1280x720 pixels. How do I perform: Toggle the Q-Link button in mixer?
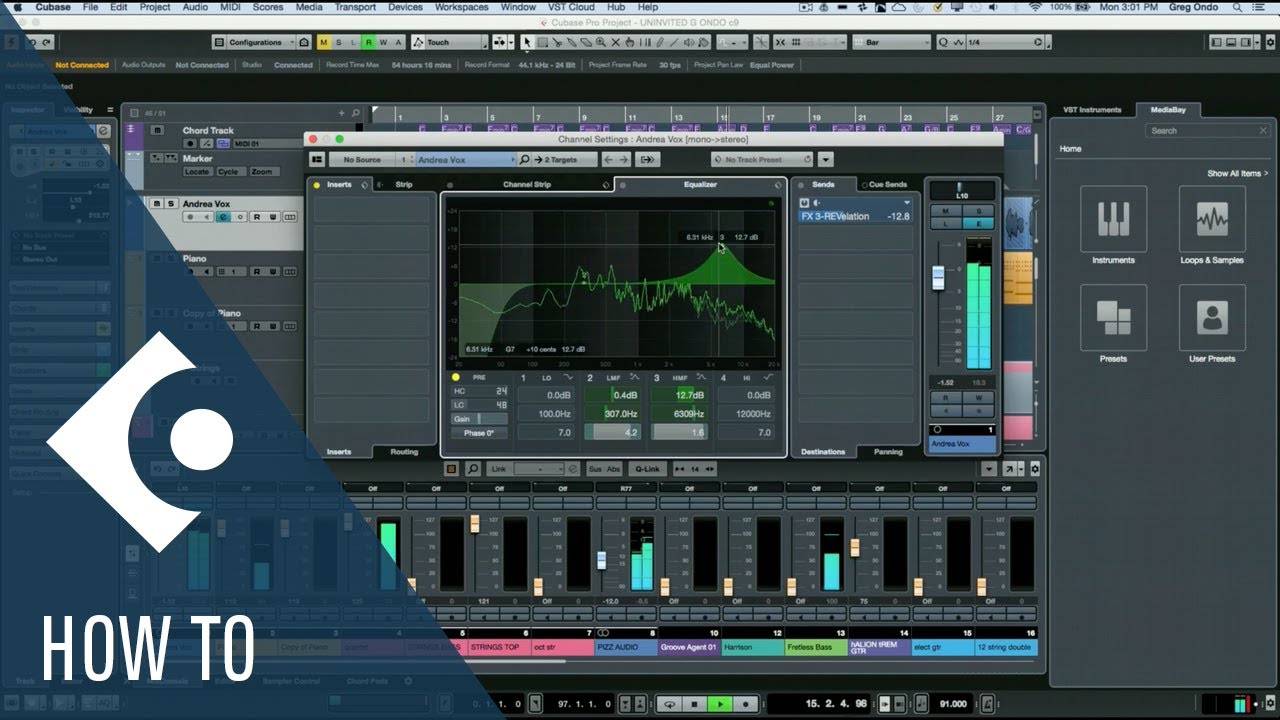coord(647,469)
